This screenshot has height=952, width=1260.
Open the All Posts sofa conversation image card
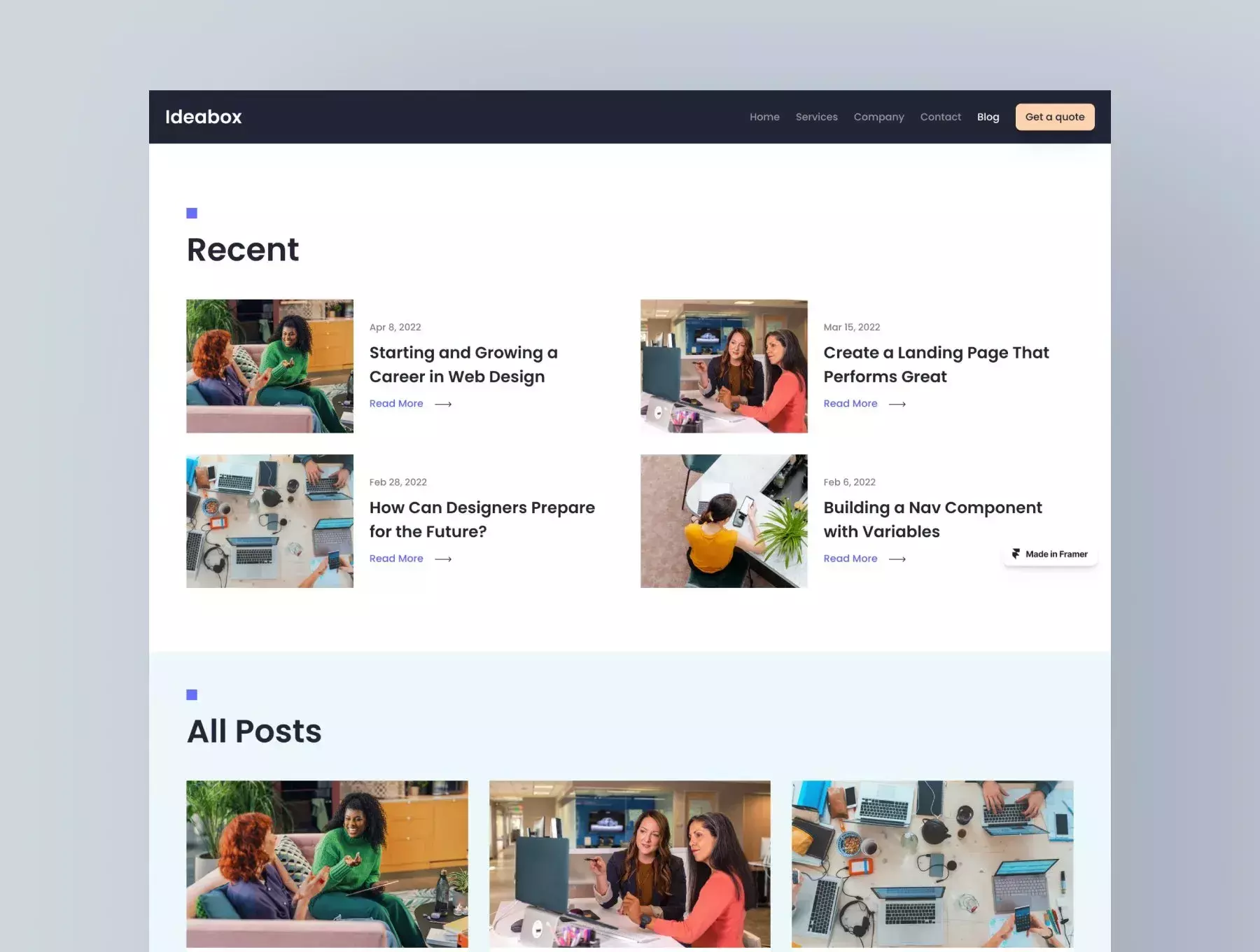327,864
